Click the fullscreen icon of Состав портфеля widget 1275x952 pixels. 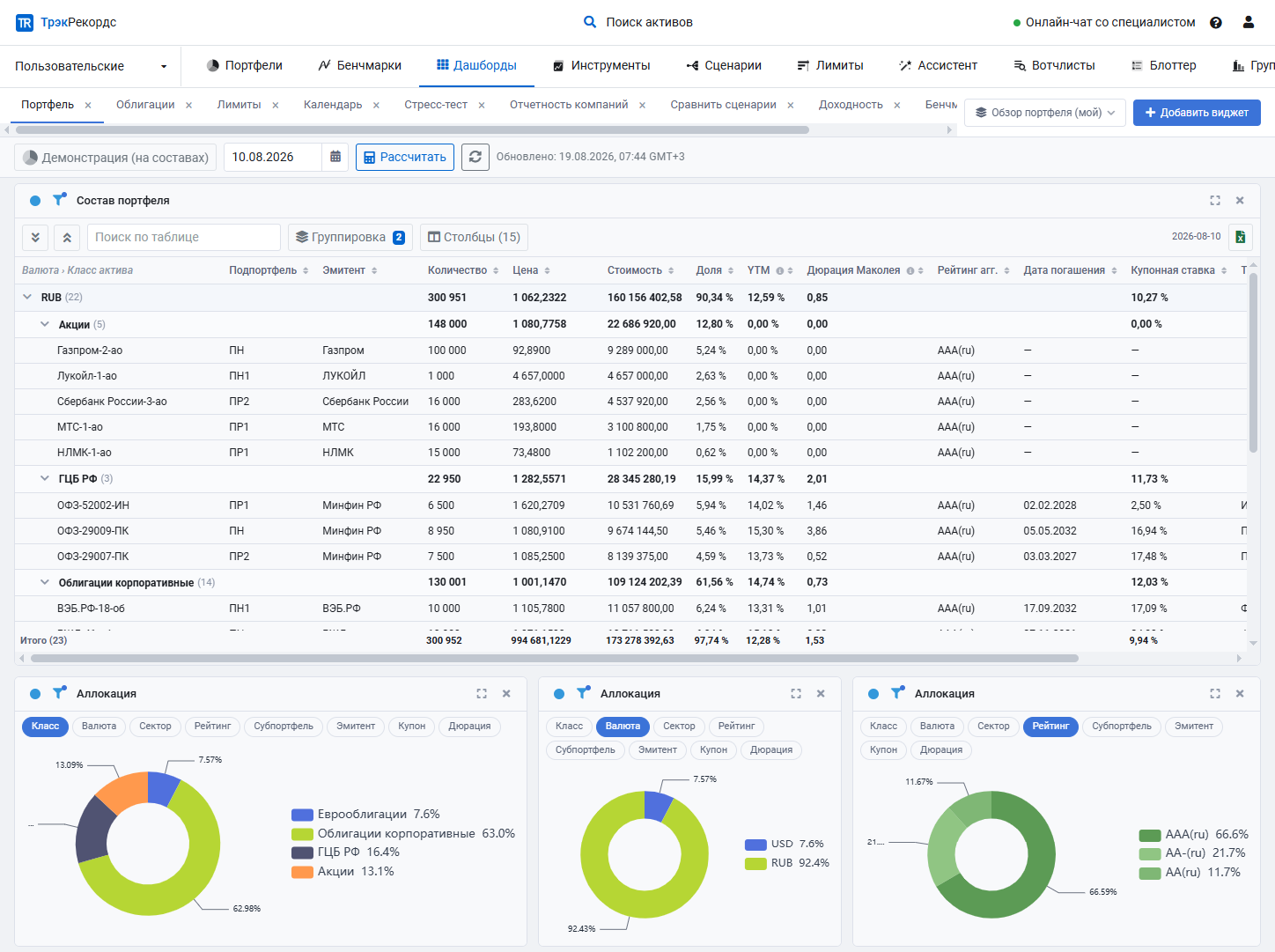click(1215, 201)
